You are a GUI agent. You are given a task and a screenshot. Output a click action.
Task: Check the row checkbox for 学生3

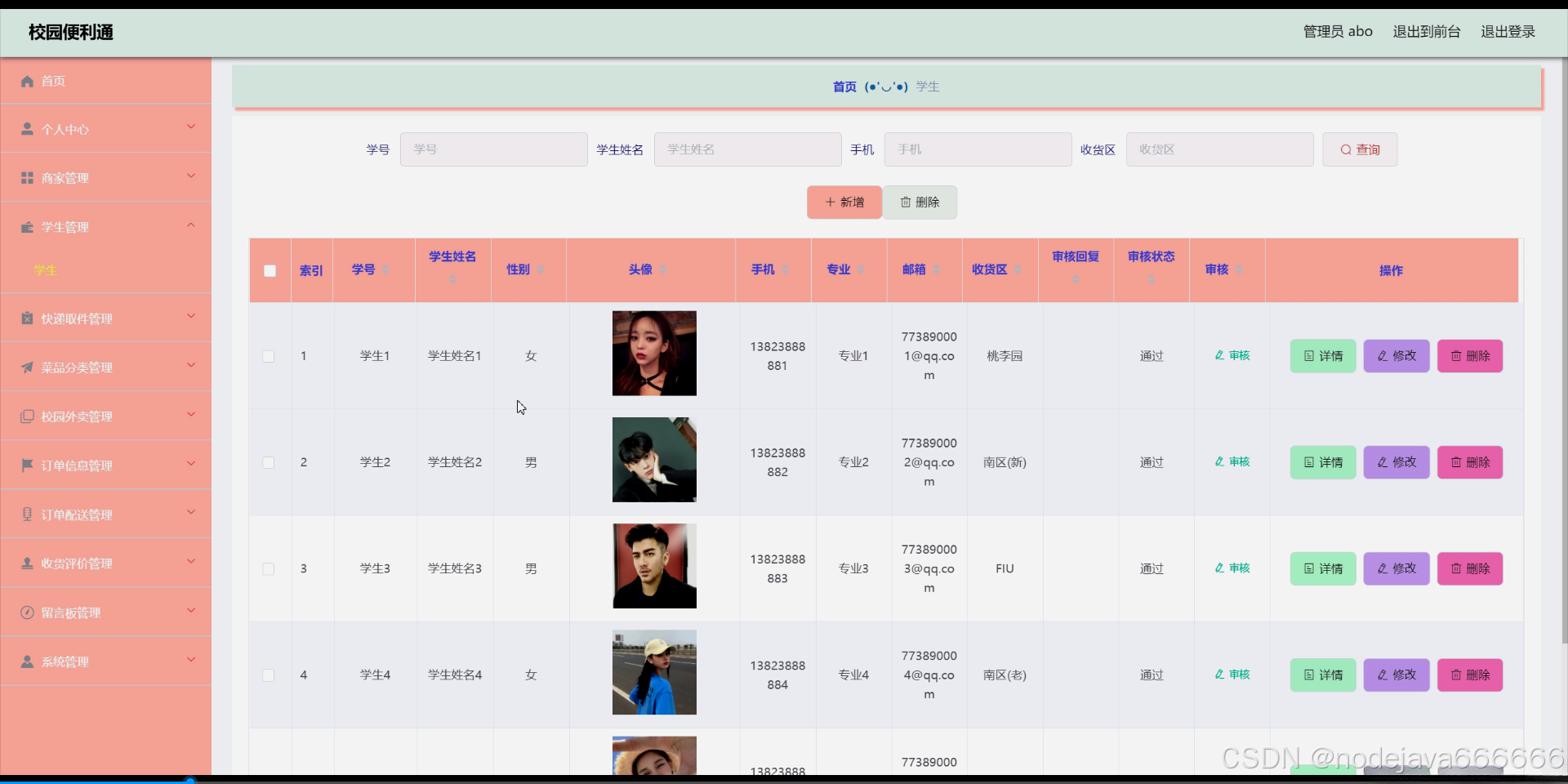pos(268,568)
